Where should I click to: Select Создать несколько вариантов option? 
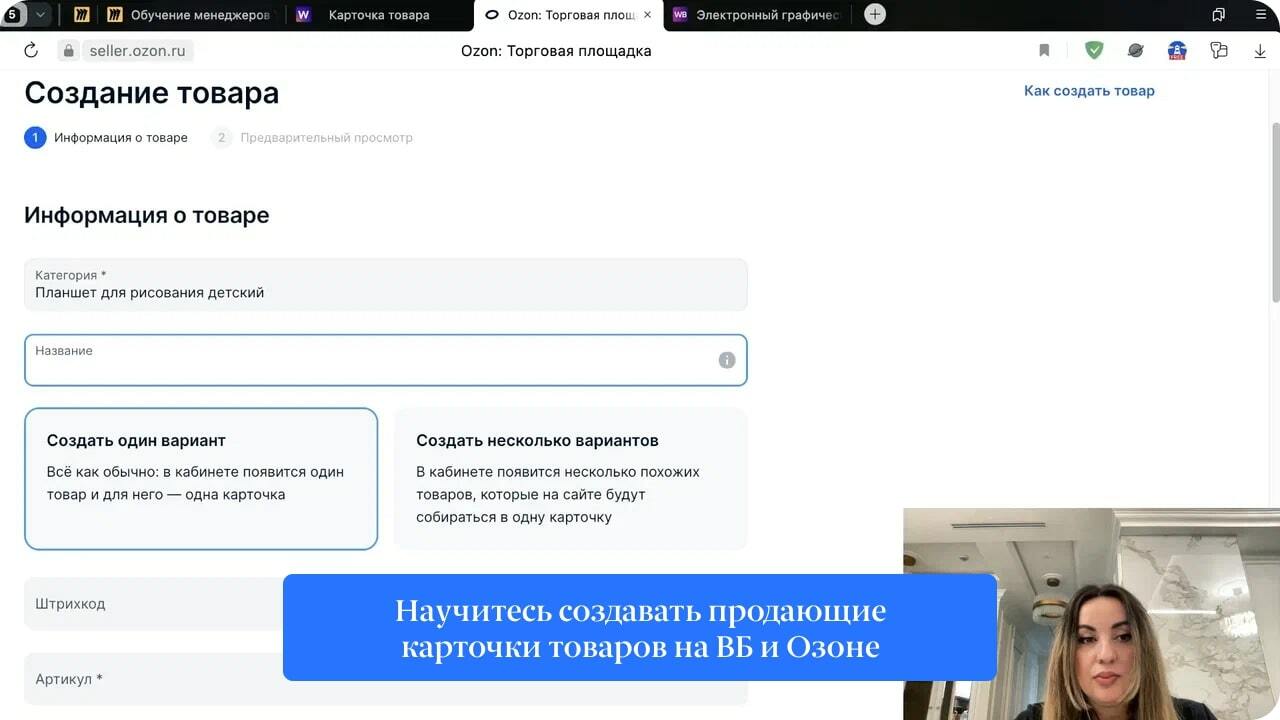(x=571, y=478)
